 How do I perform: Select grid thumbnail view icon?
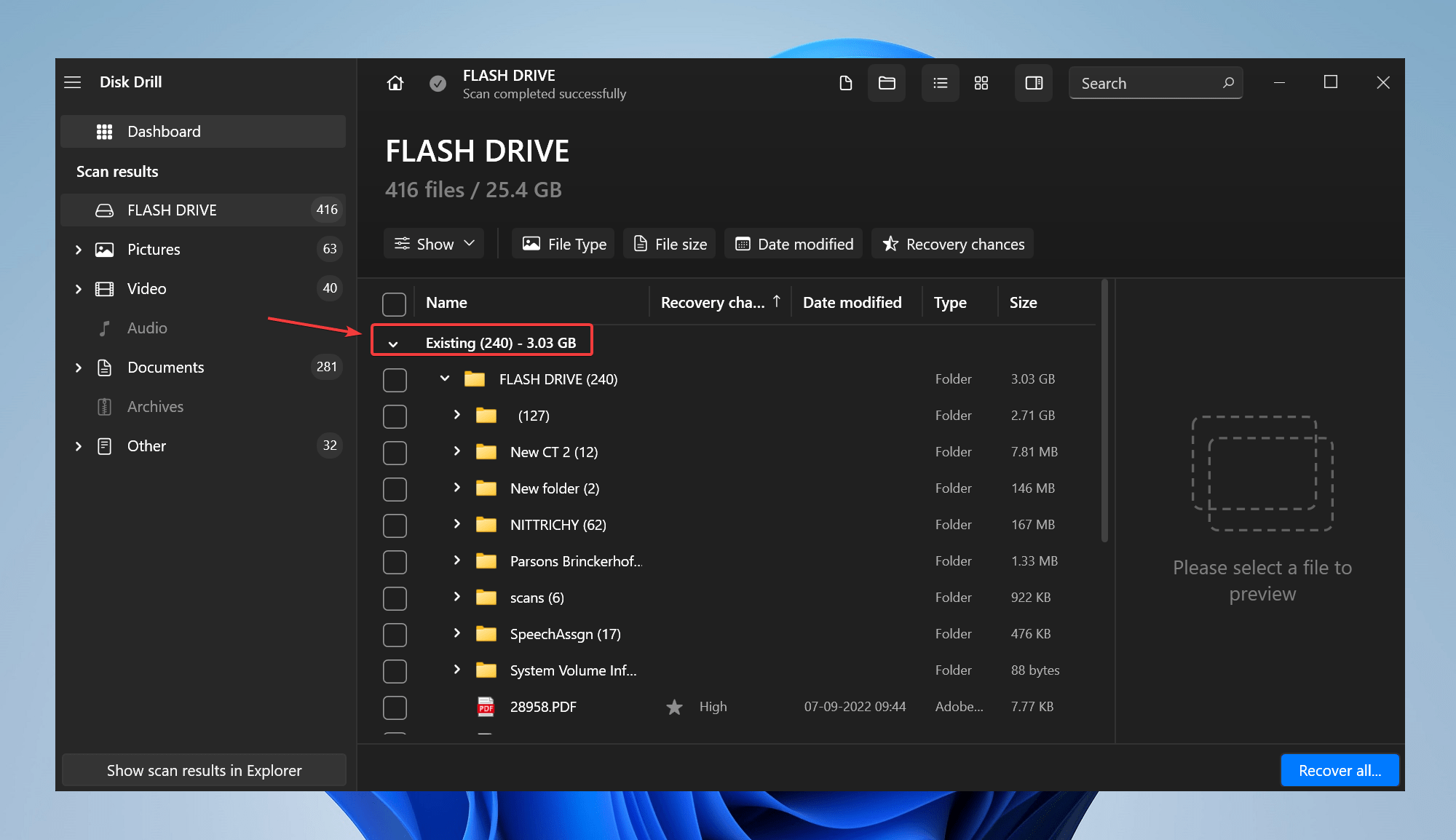click(x=981, y=83)
